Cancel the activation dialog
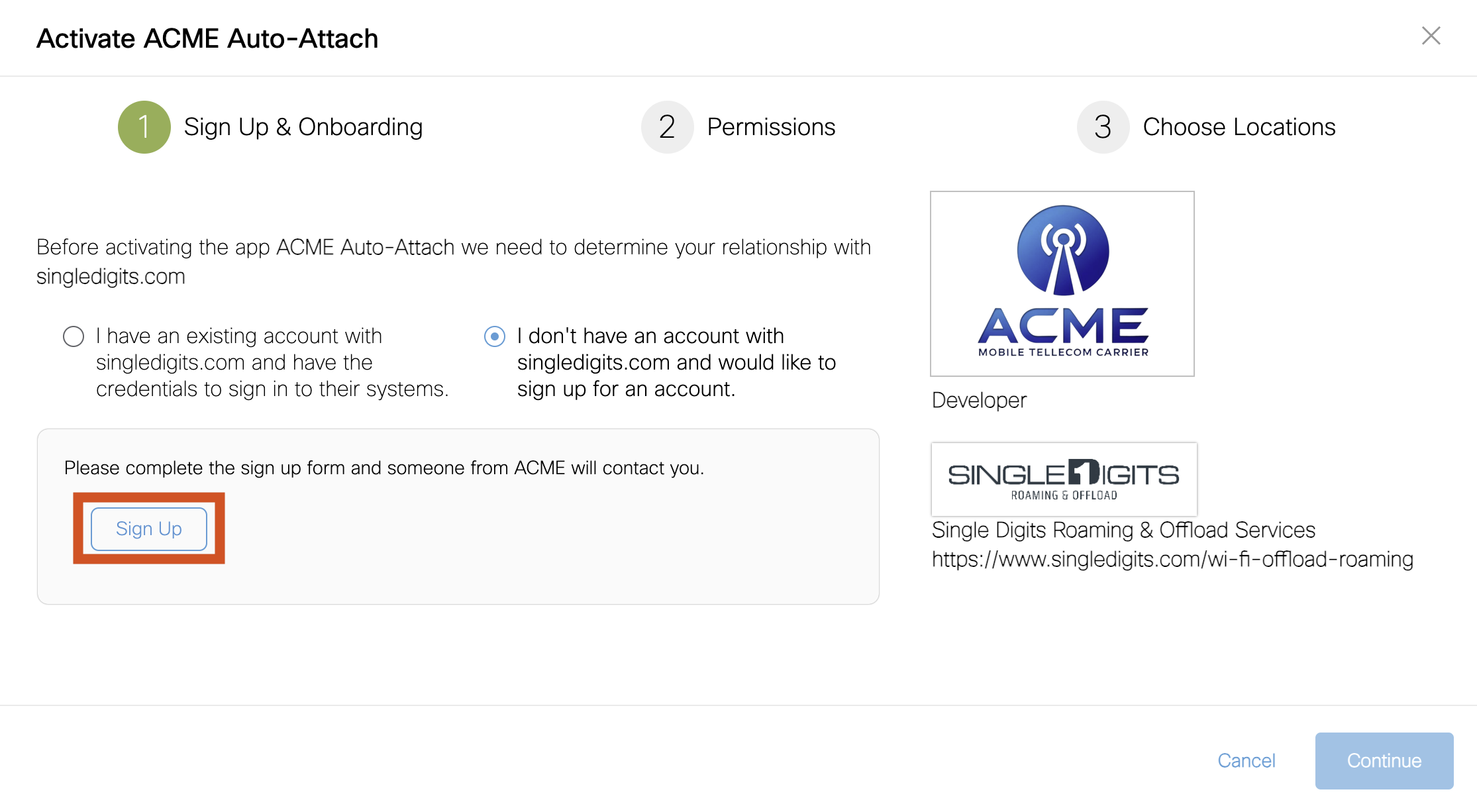 click(x=1246, y=760)
